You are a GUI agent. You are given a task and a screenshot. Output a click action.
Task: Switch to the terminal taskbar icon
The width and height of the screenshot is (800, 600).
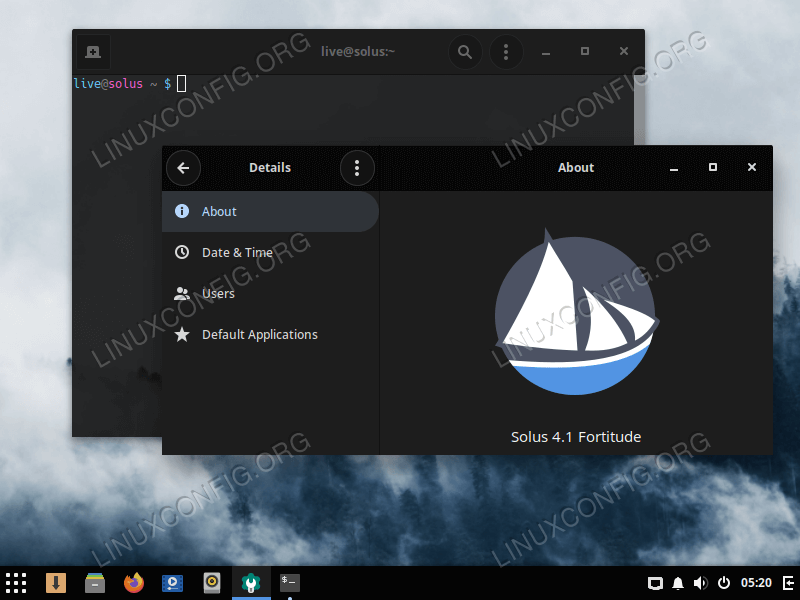[x=289, y=583]
